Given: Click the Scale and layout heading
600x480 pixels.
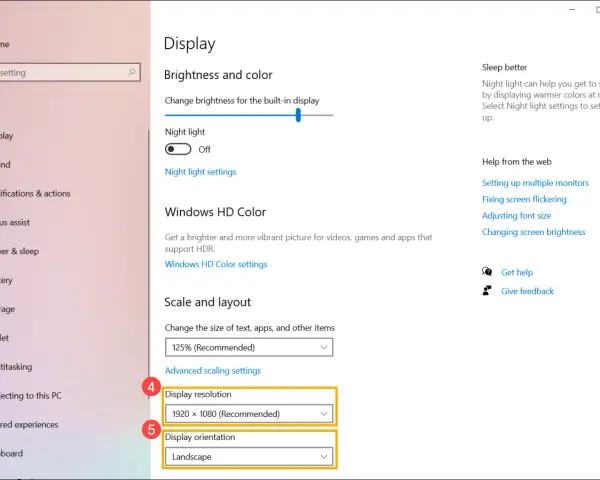Looking at the screenshot, I should (207, 302).
